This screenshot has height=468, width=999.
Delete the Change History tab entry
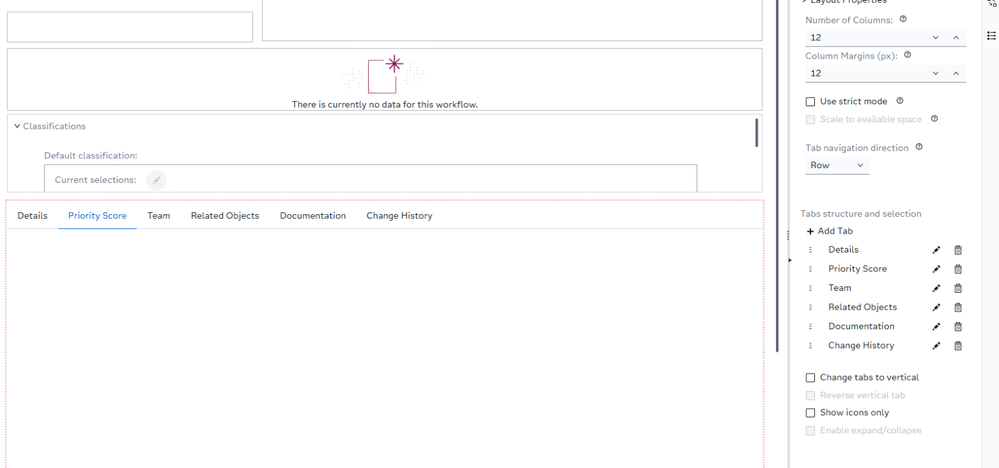tap(958, 346)
